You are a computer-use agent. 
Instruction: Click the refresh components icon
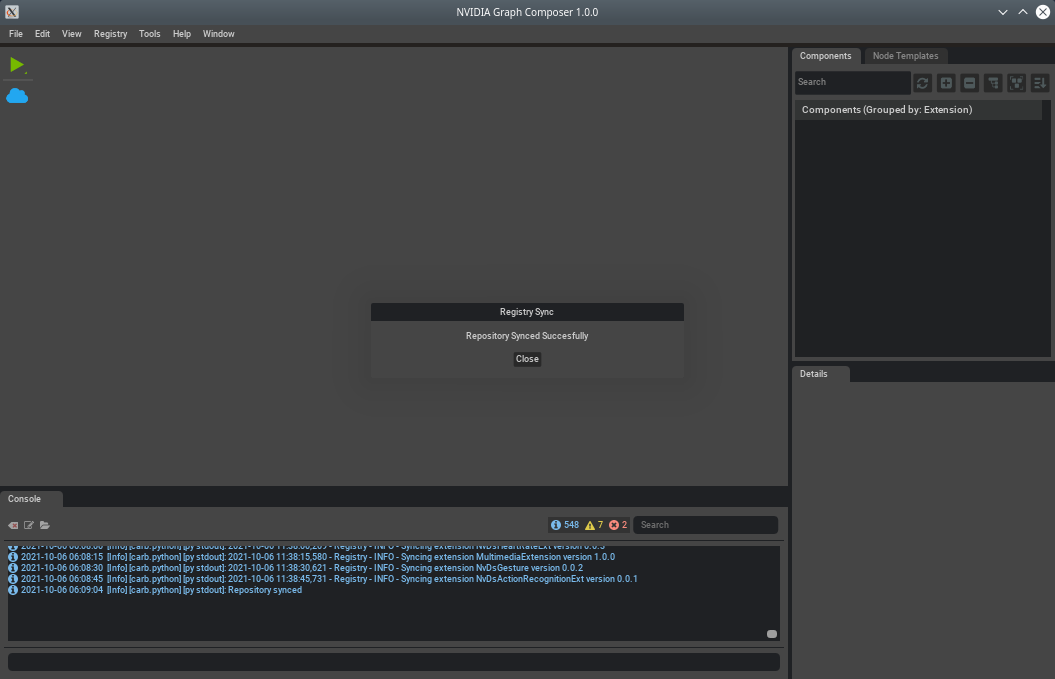922,83
